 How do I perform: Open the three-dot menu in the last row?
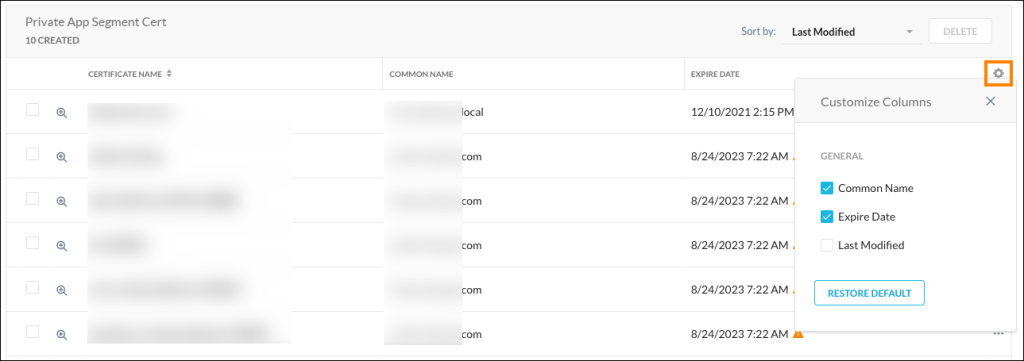click(998, 334)
